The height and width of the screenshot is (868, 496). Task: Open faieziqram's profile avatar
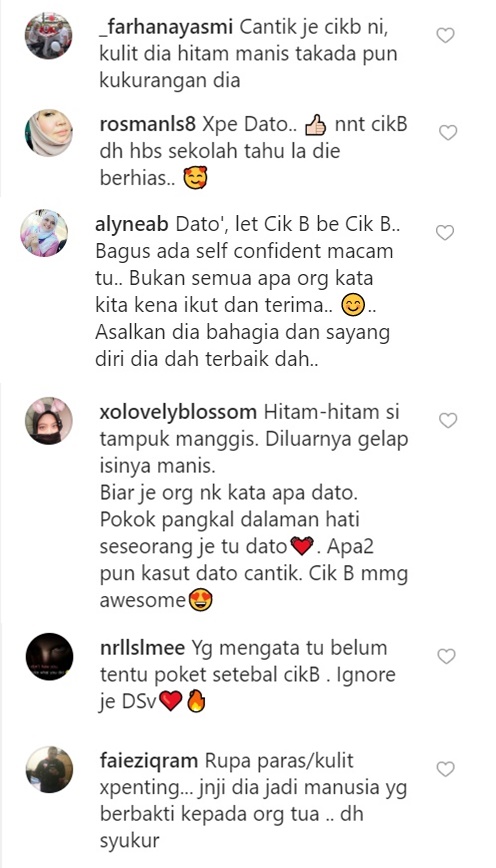click(x=49, y=769)
